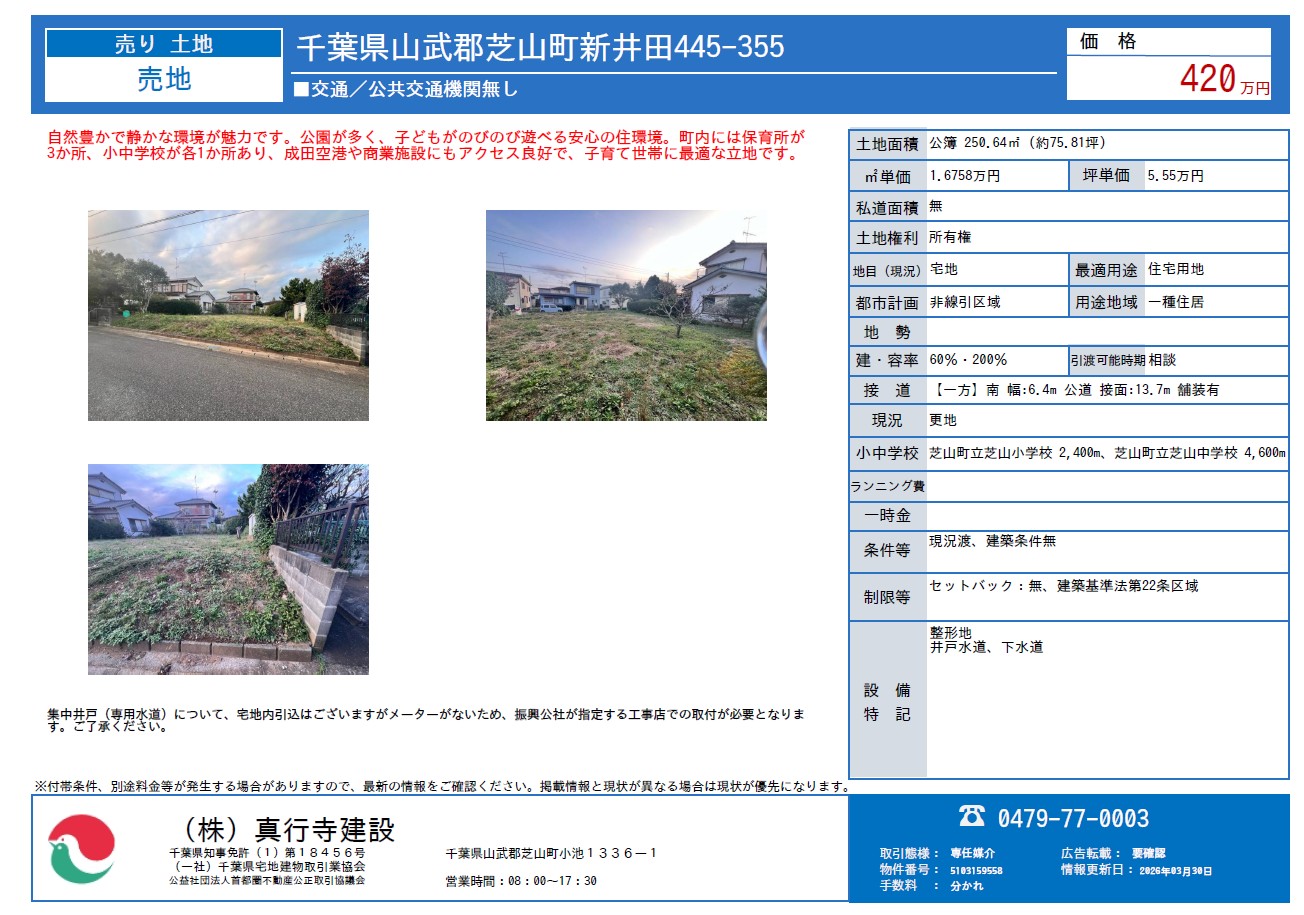Click the red and green bird company logo
This screenshot has width=1304, height=915.
pos(82,848)
